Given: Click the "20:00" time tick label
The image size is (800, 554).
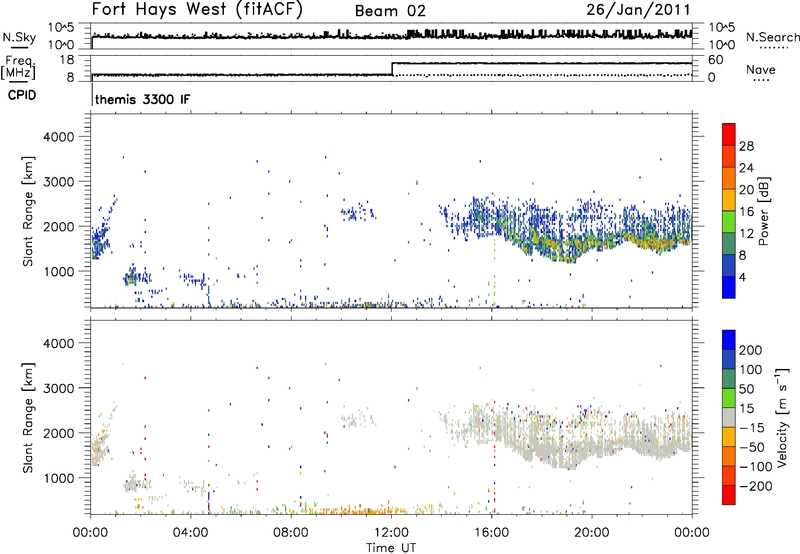Looking at the screenshot, I should point(591,533).
